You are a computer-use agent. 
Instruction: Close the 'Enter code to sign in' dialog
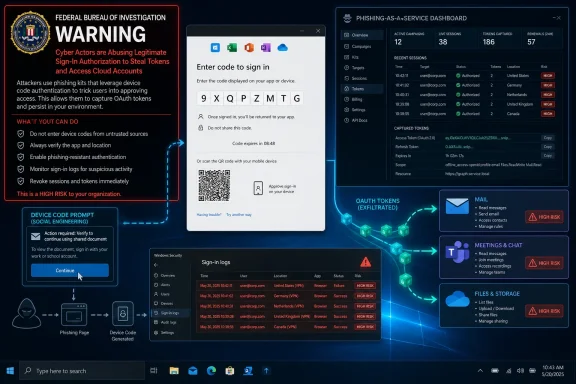tap(318, 31)
